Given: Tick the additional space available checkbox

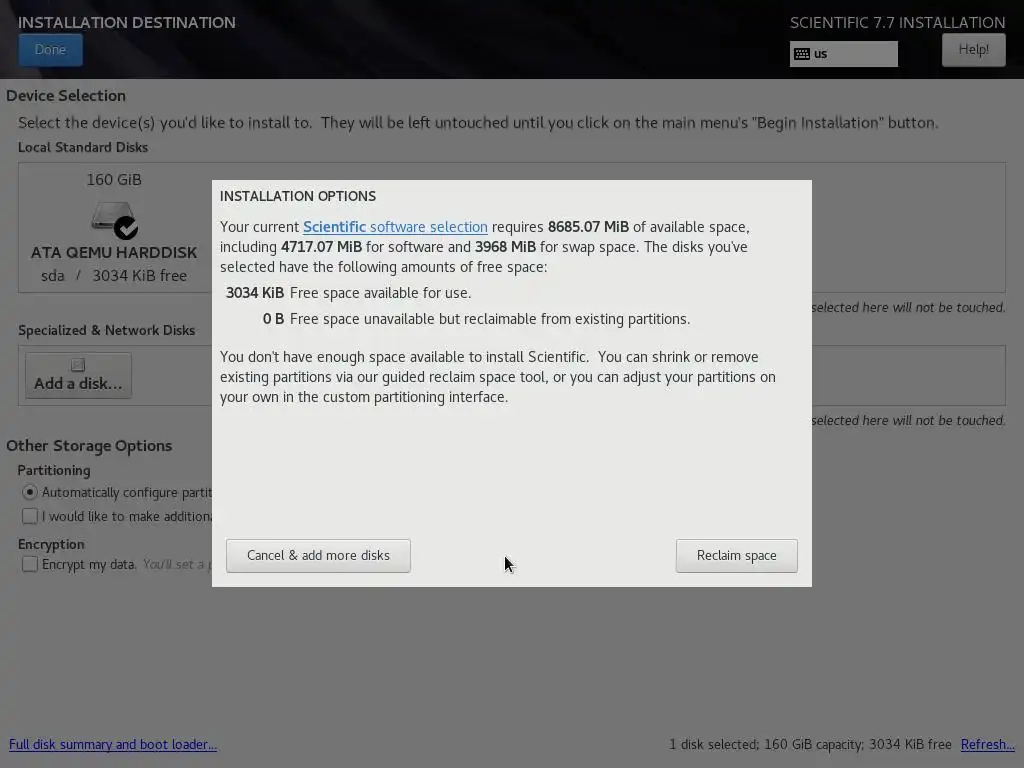Looking at the screenshot, I should [29, 516].
